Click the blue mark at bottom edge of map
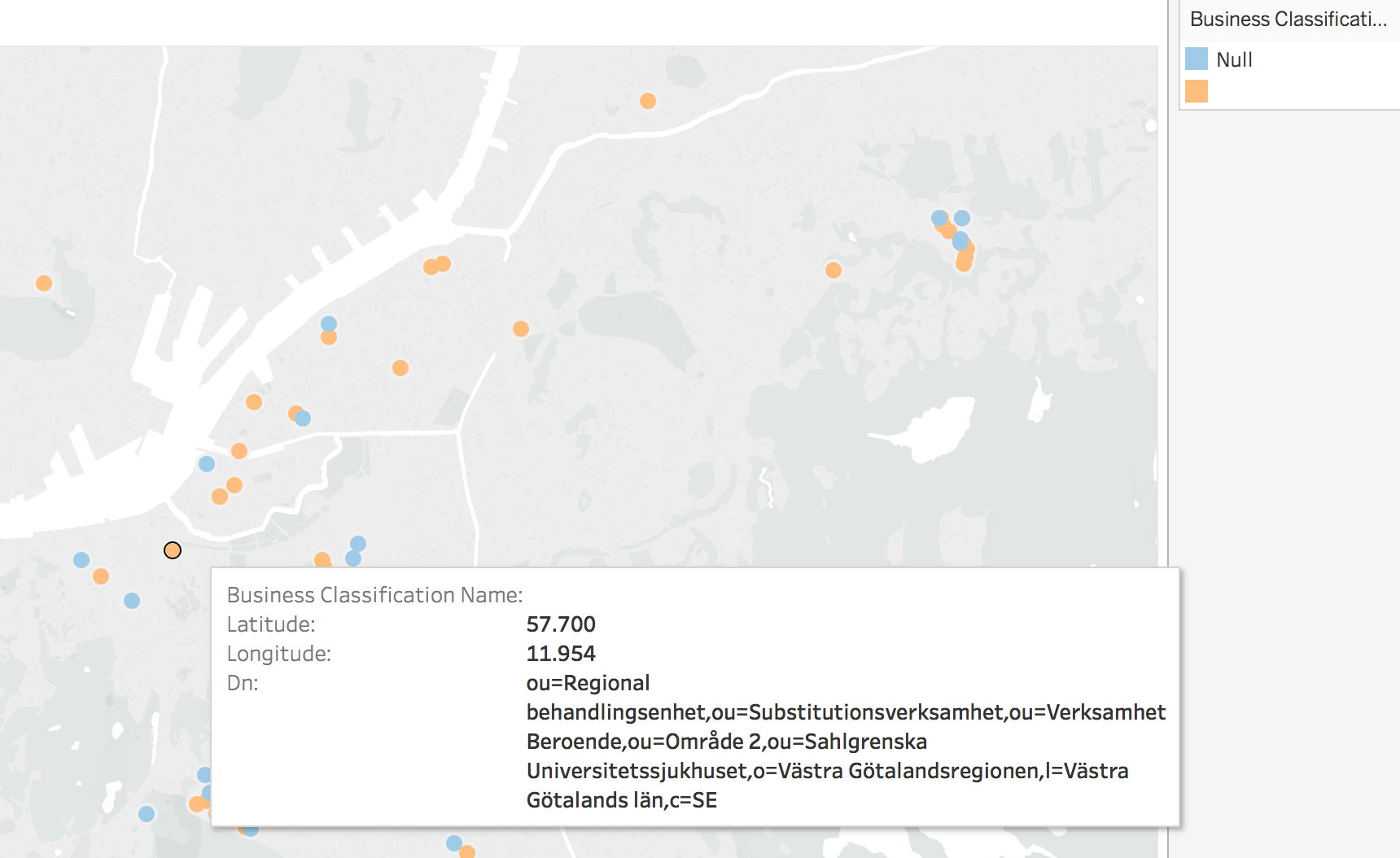The height and width of the screenshot is (858, 1400). coord(454,843)
